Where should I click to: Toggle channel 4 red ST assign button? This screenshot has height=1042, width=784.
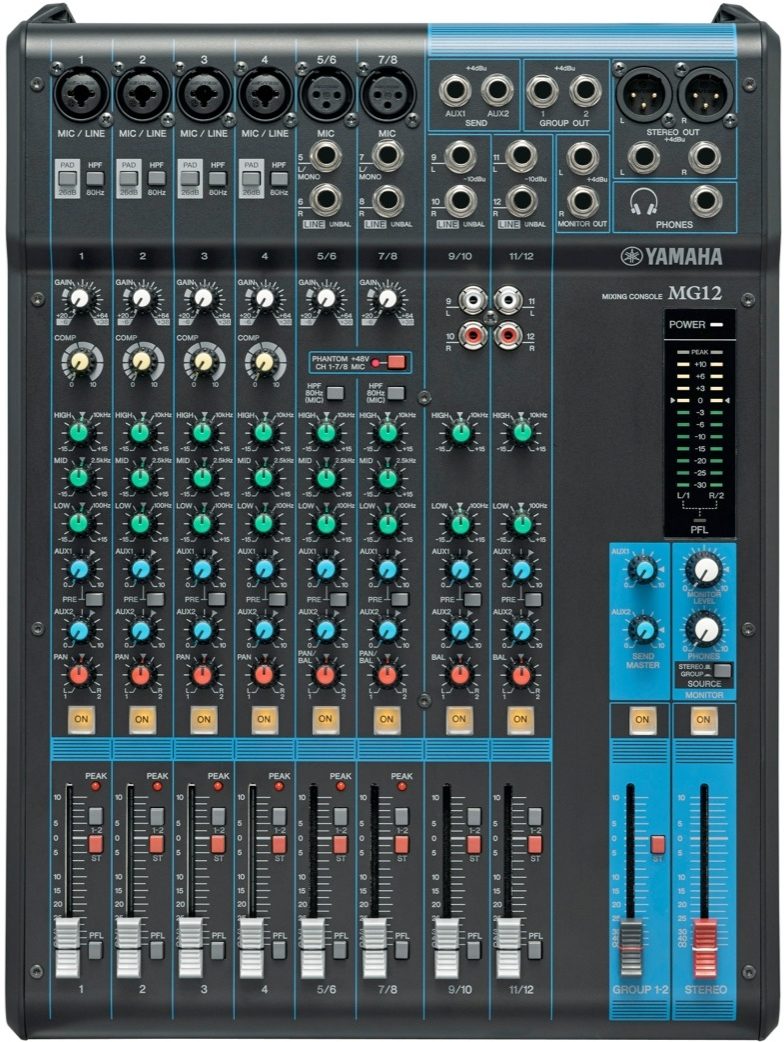pos(279,844)
